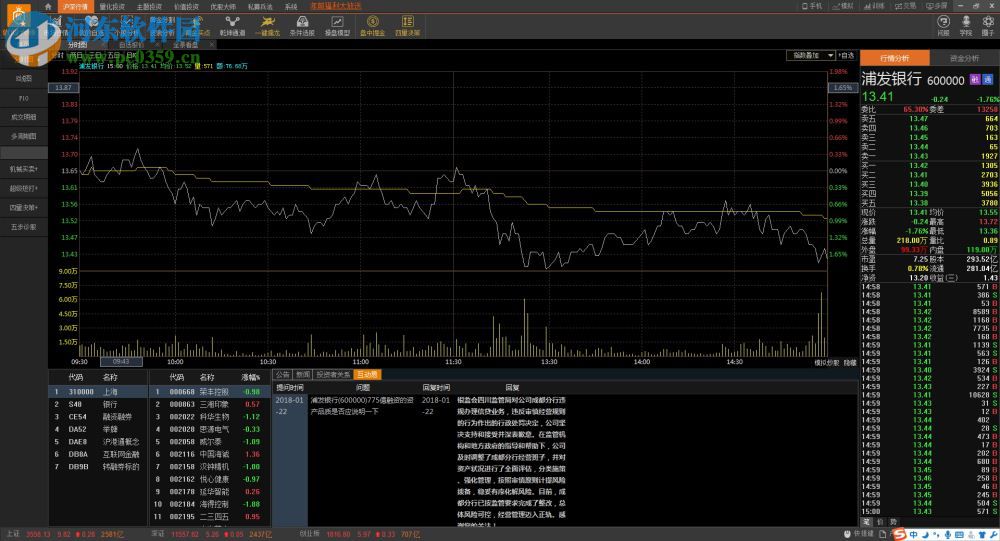Select 多周期图 in left sidebar
Viewport: 1000px width, 541px height.
tap(24, 136)
